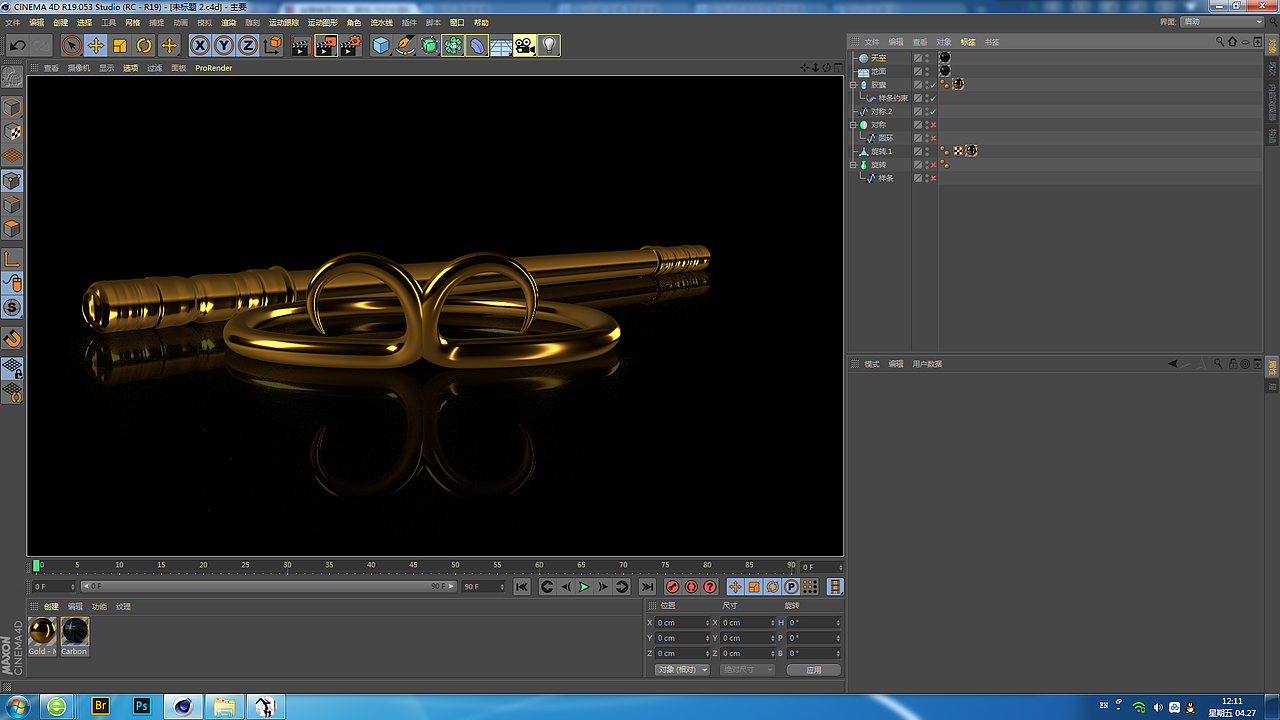Add a Camera object from toolbar
This screenshot has width=1280, height=720.
525,45
